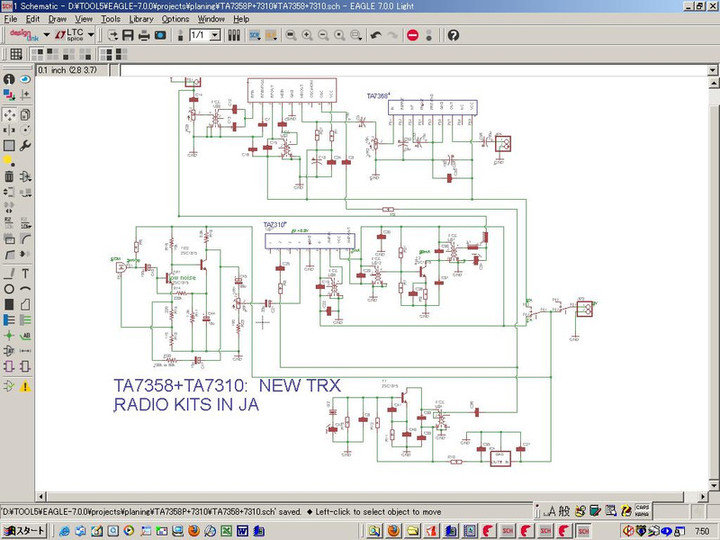
Task: Select the Text tool
Action: coord(25,273)
